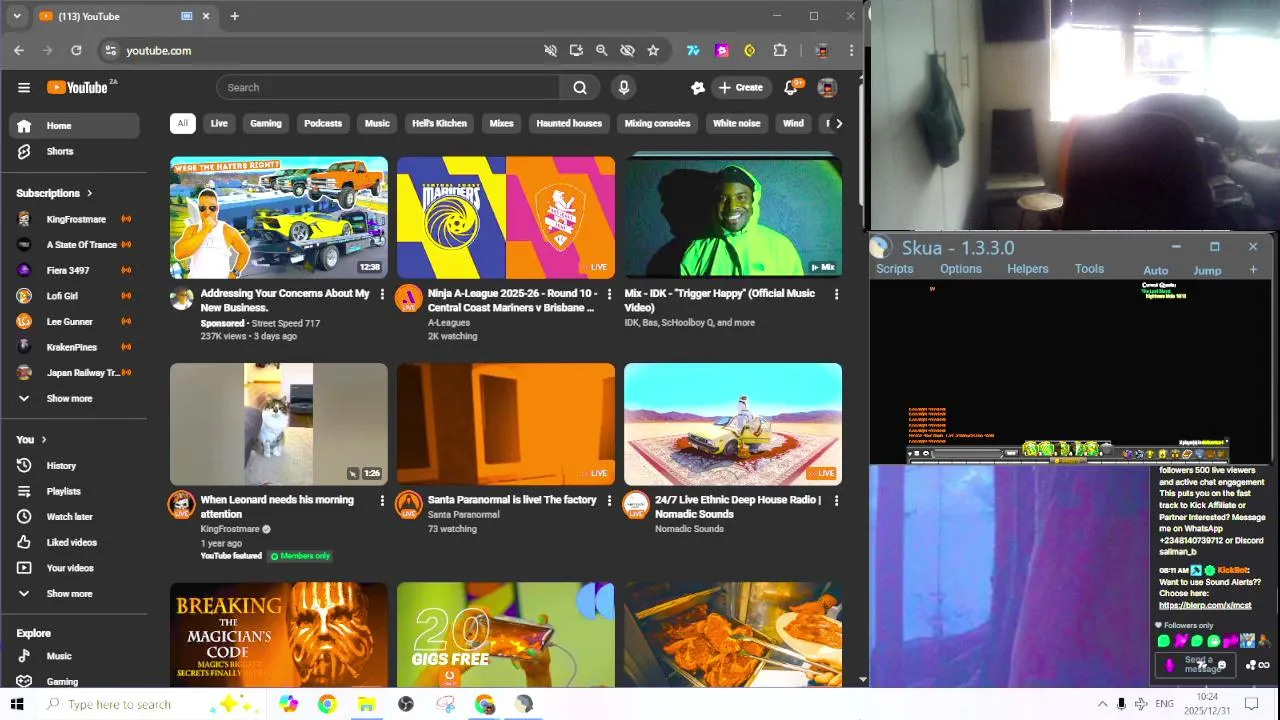
Task: Click the Auto button in Skua
Action: 1155,270
